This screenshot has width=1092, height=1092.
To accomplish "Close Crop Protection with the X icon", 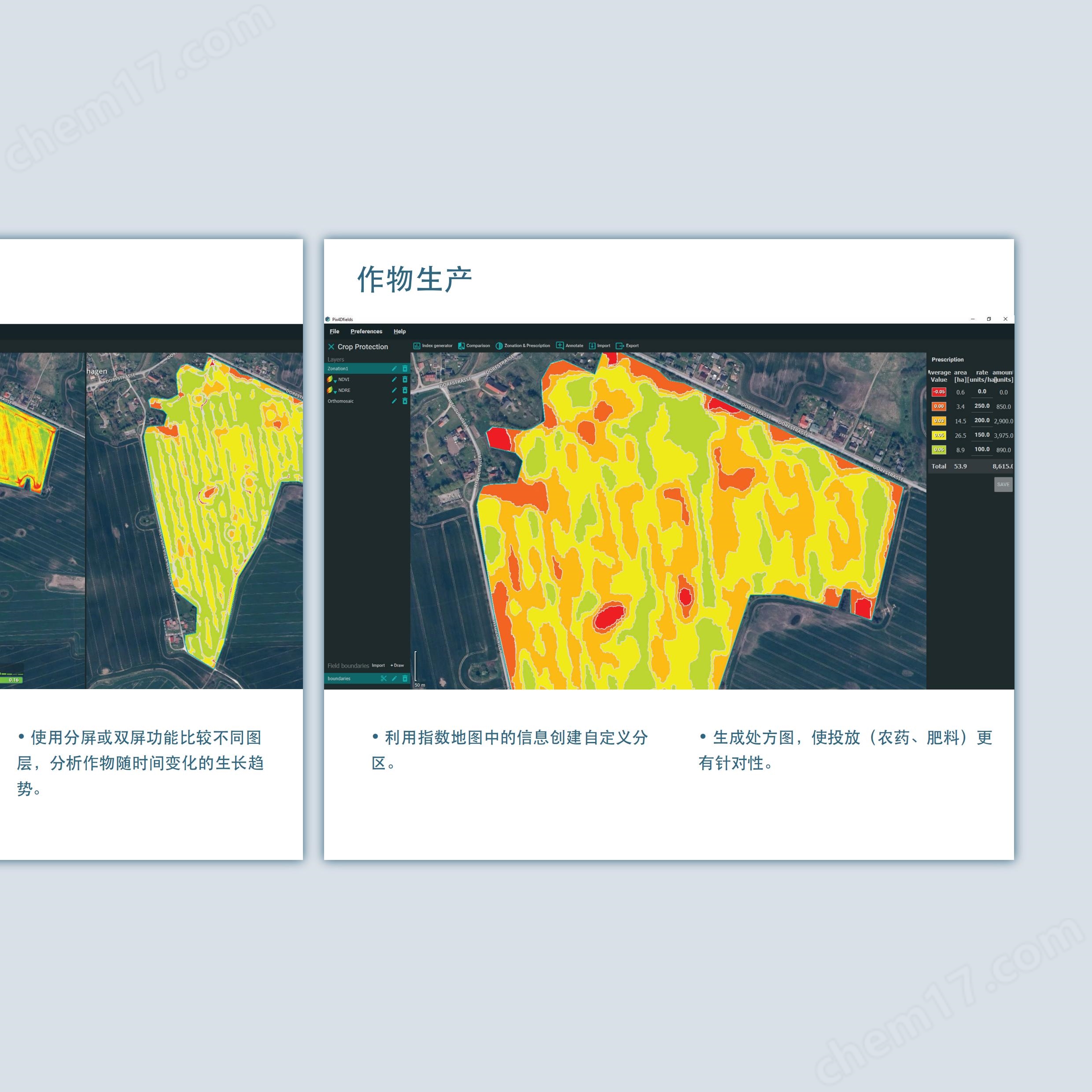I will coord(331,347).
